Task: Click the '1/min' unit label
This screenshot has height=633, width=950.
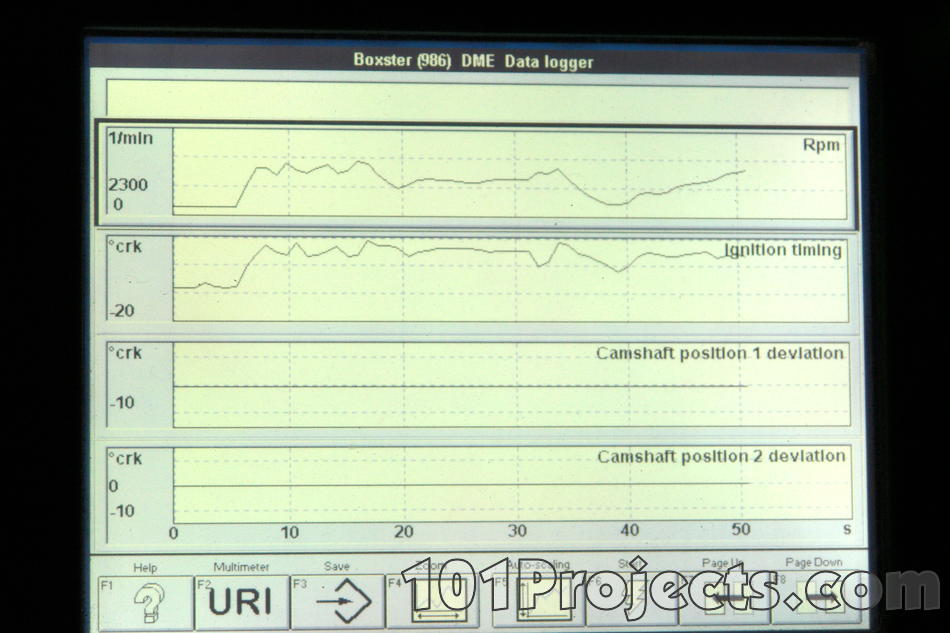Action: coord(130,139)
